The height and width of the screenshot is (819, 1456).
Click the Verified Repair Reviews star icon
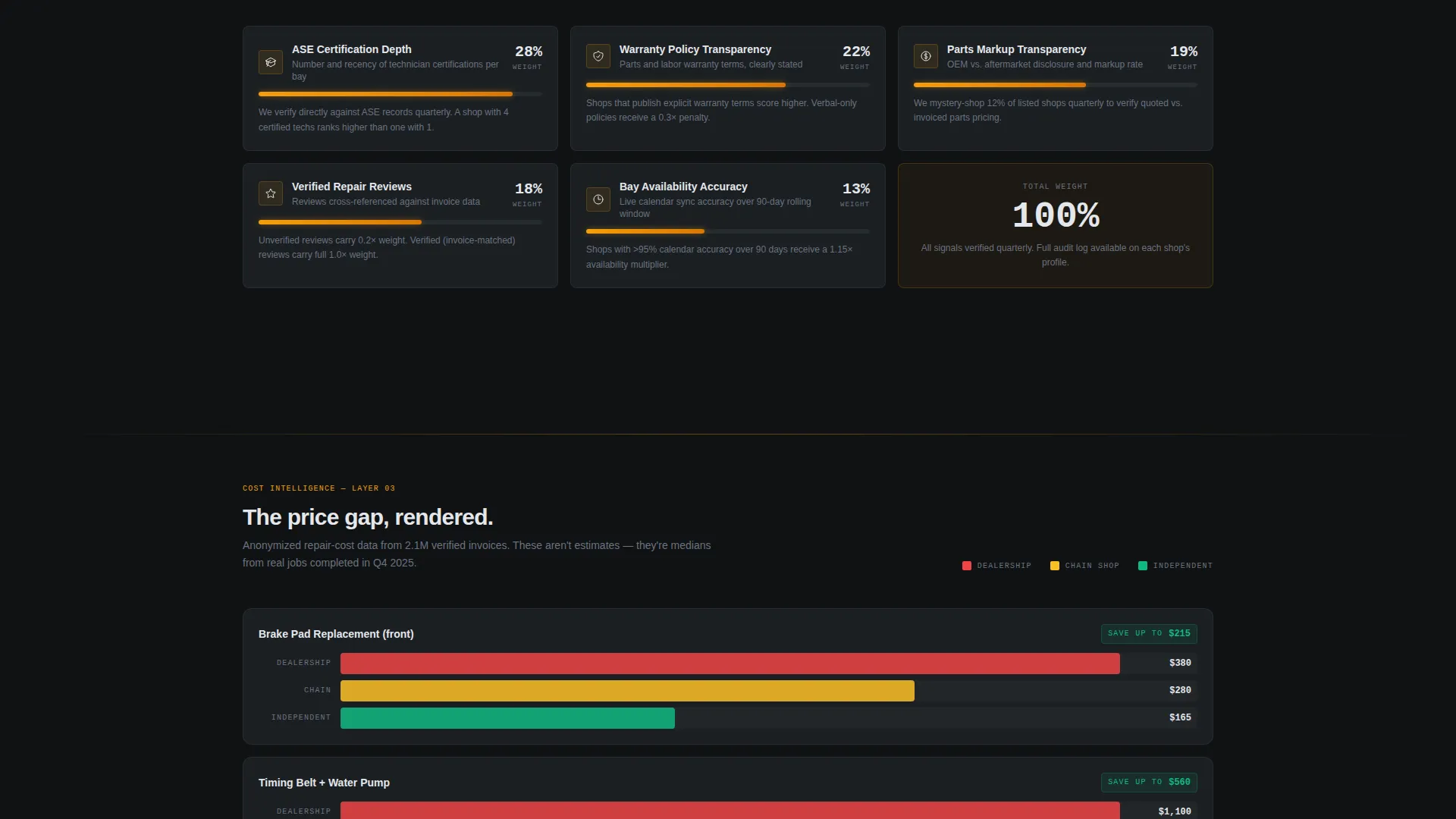coord(271,193)
